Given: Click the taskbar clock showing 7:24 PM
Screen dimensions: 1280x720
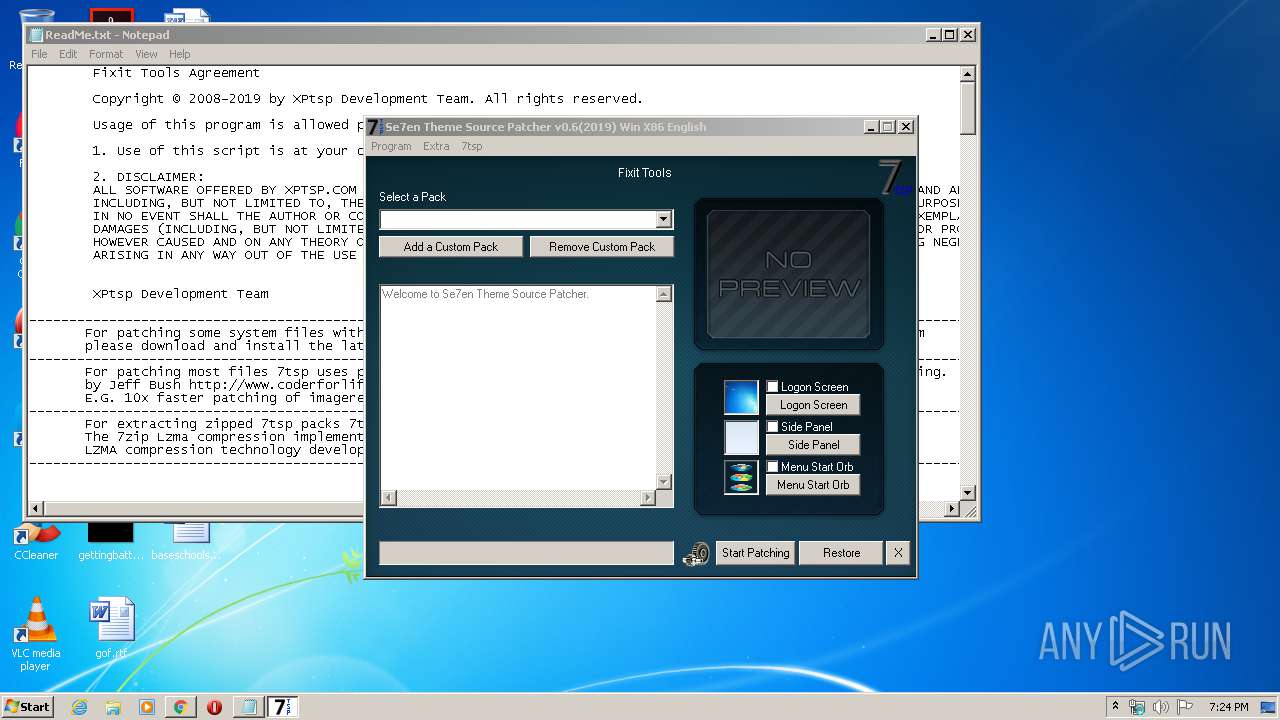Looking at the screenshot, I should coord(1228,707).
